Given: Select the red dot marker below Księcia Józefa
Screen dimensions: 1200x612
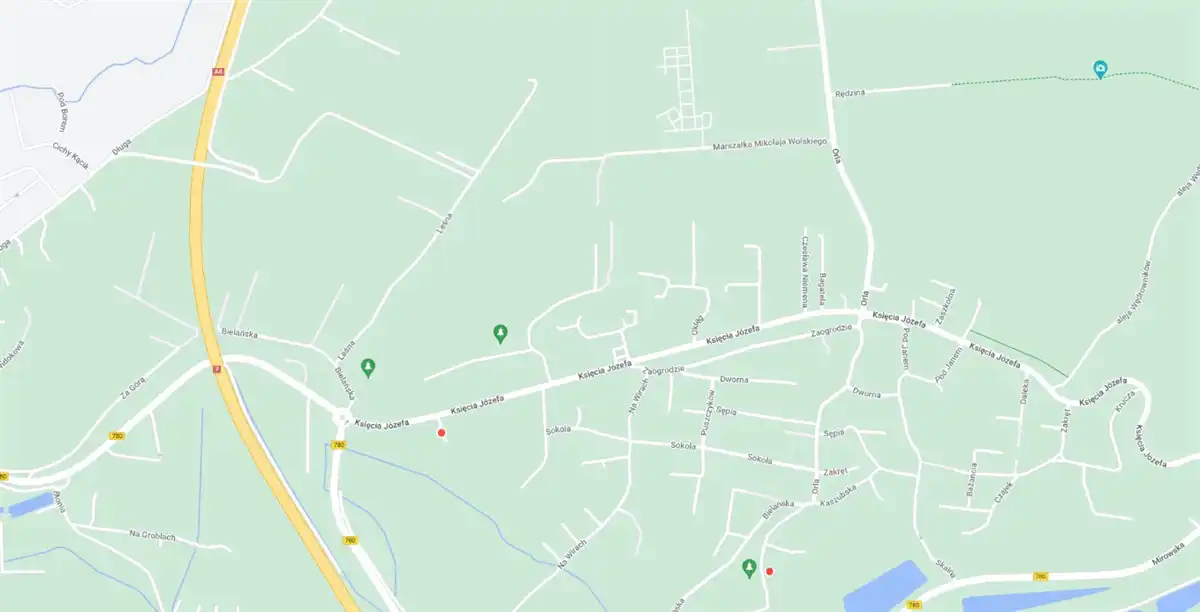Looking at the screenshot, I should (441, 432).
